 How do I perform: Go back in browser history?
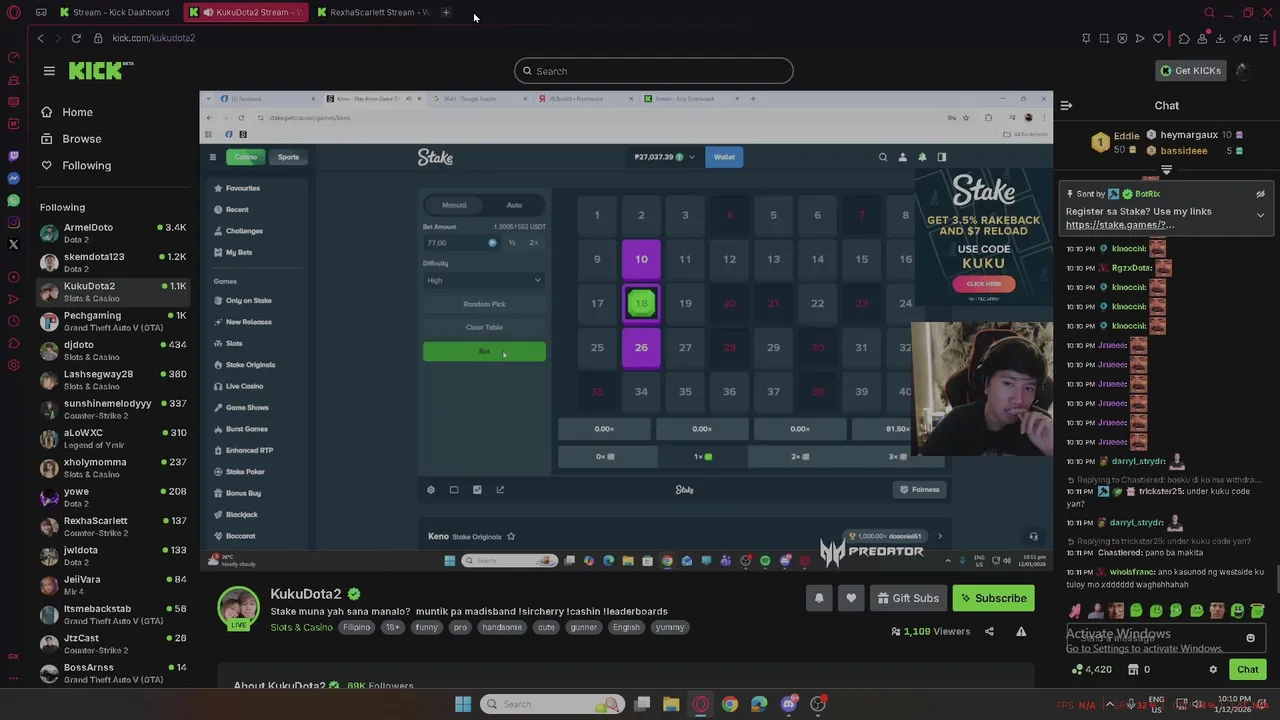(x=40, y=38)
